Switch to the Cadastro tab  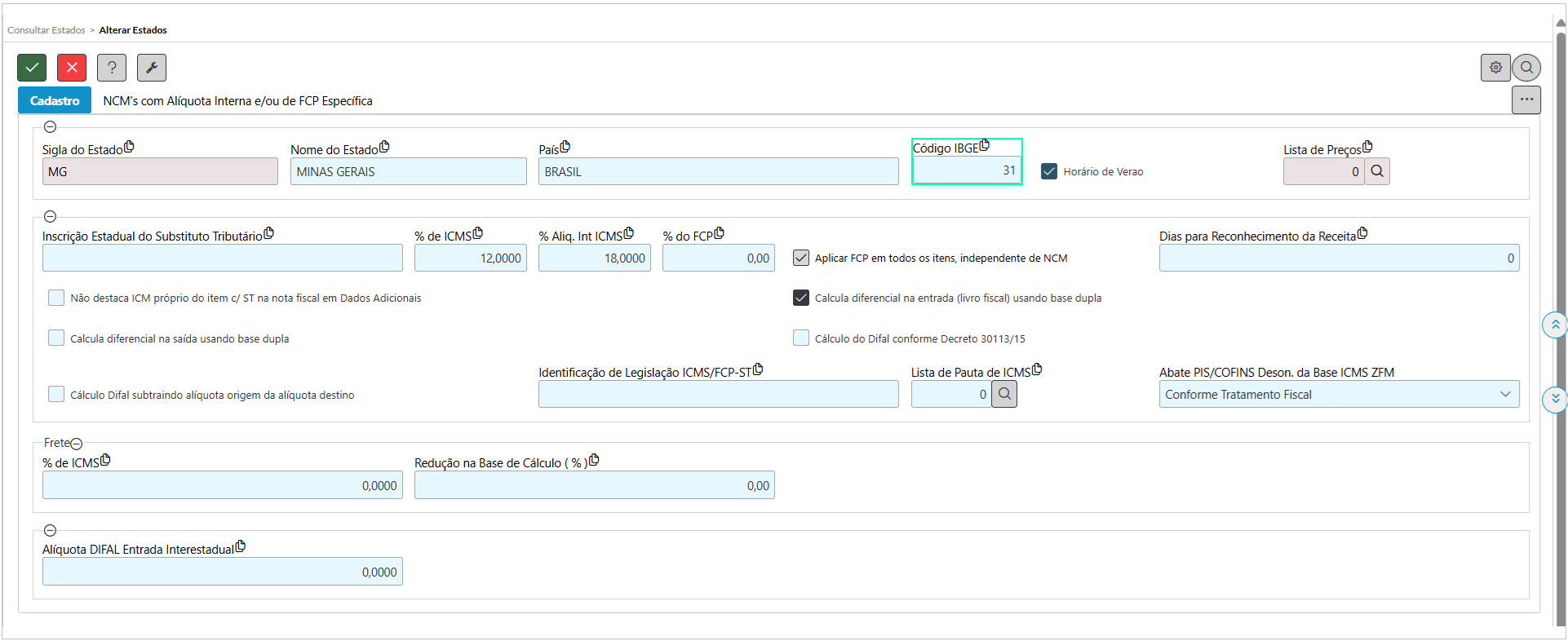coord(55,100)
